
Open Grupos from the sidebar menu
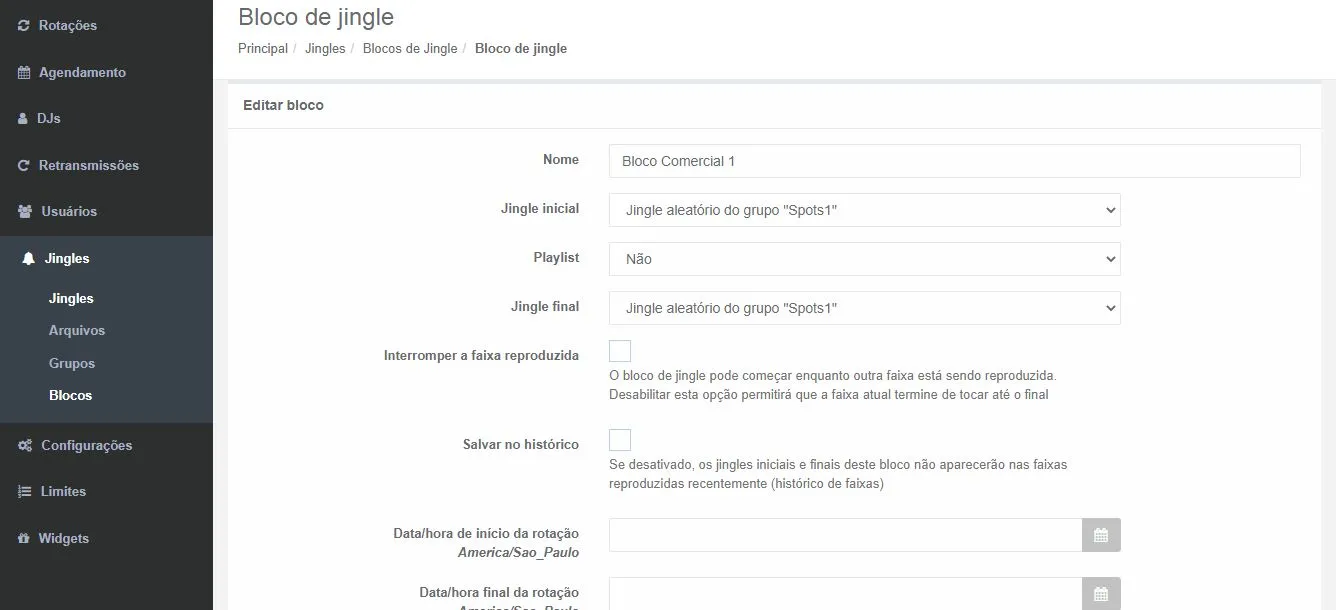pos(71,363)
